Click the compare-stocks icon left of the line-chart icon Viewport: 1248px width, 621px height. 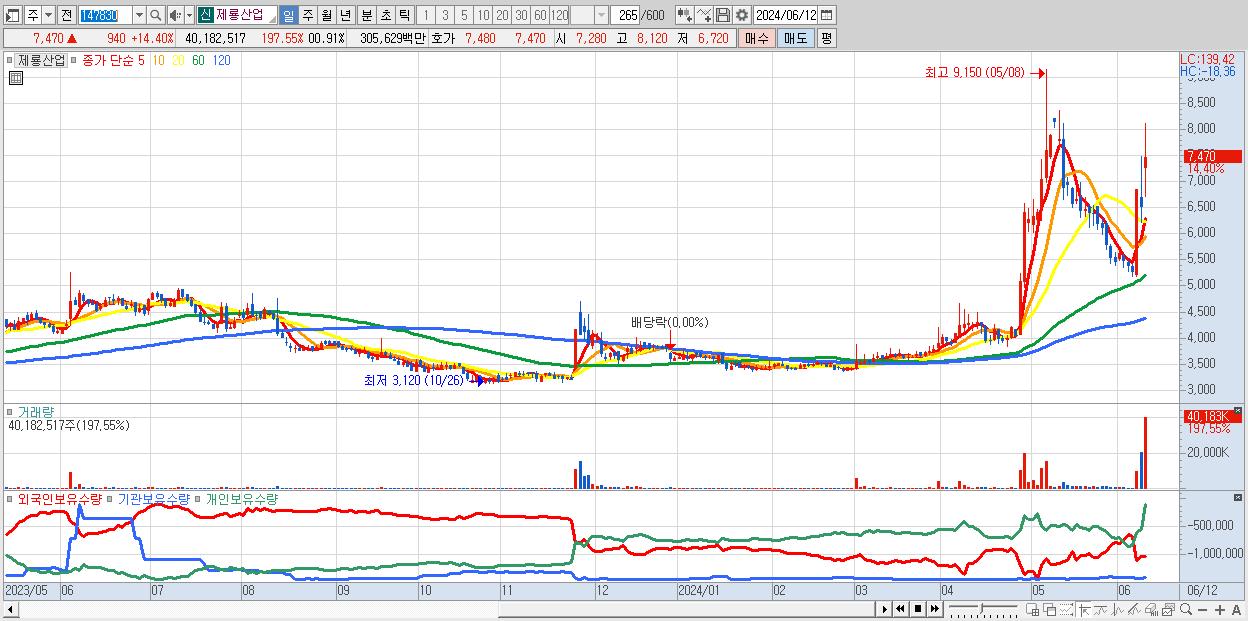684,15
